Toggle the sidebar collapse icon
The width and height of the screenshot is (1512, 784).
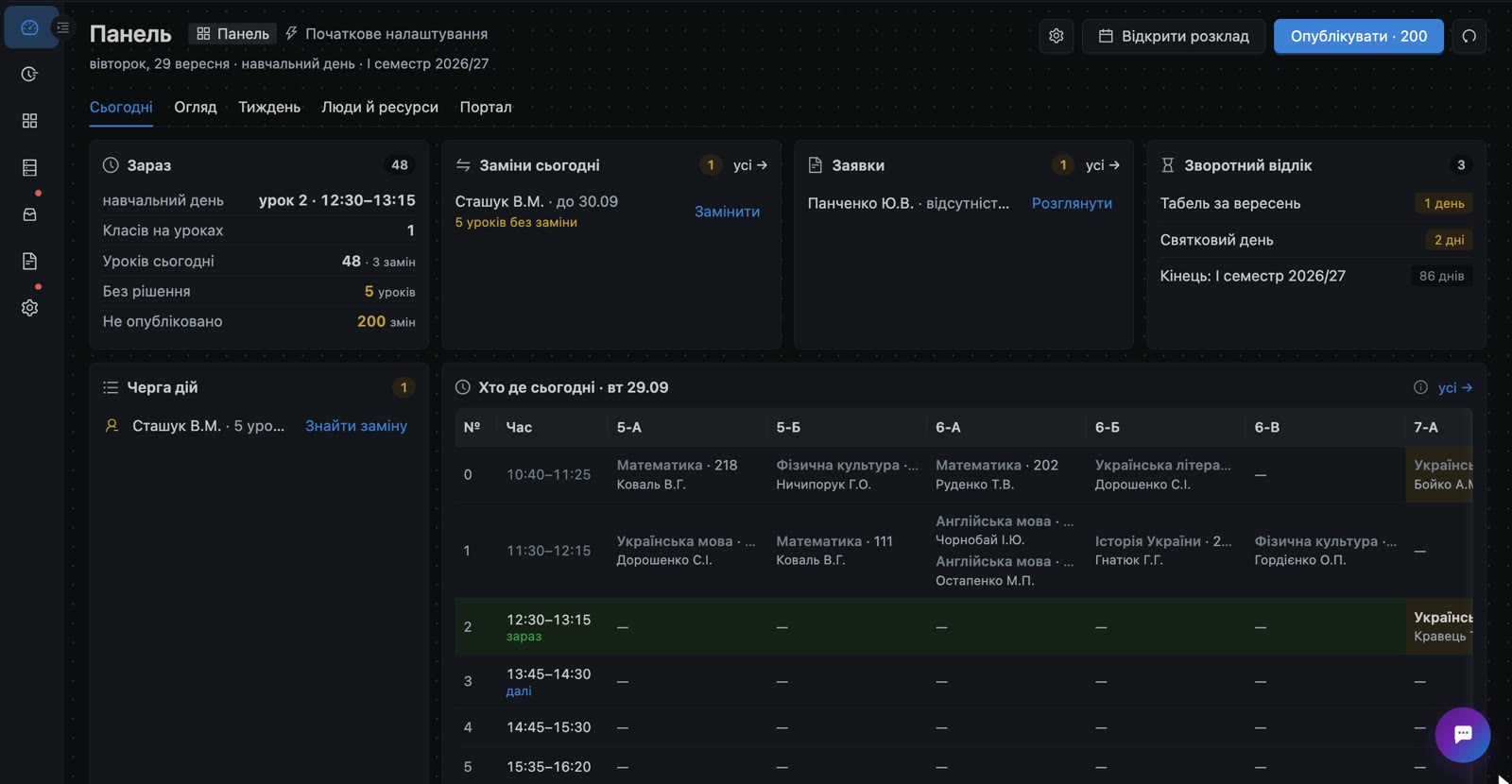pyautogui.click(x=63, y=27)
